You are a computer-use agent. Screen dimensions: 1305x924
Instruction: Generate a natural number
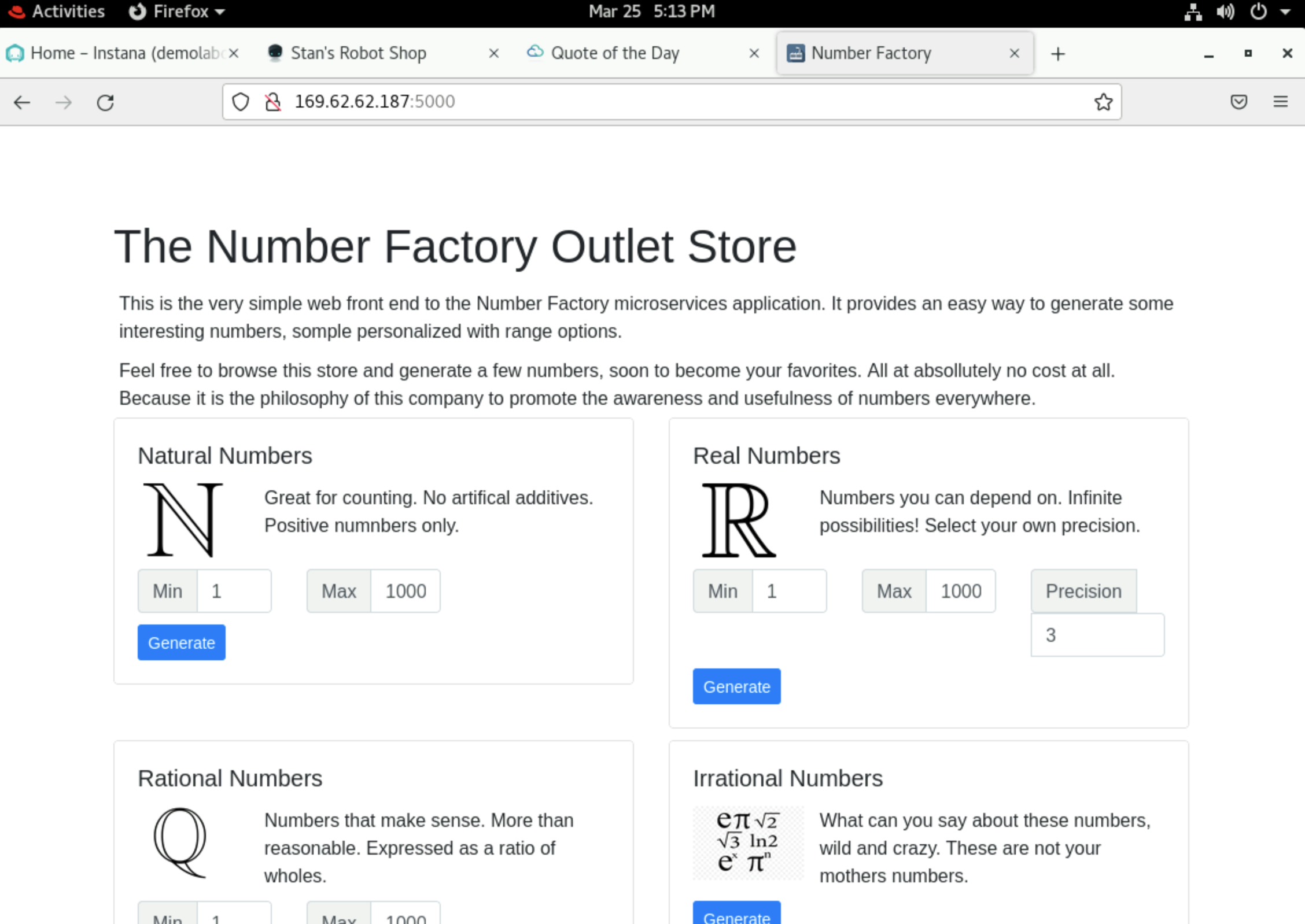point(182,642)
